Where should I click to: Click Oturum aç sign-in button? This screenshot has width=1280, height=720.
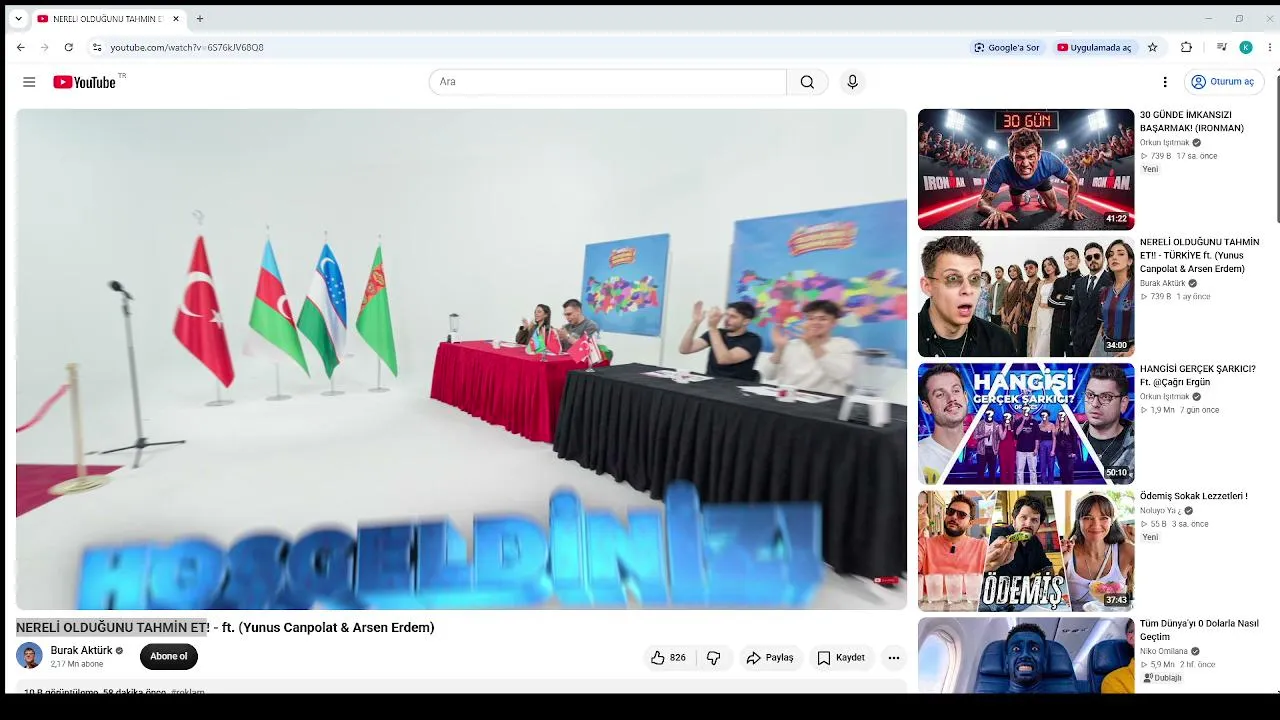click(x=1224, y=82)
